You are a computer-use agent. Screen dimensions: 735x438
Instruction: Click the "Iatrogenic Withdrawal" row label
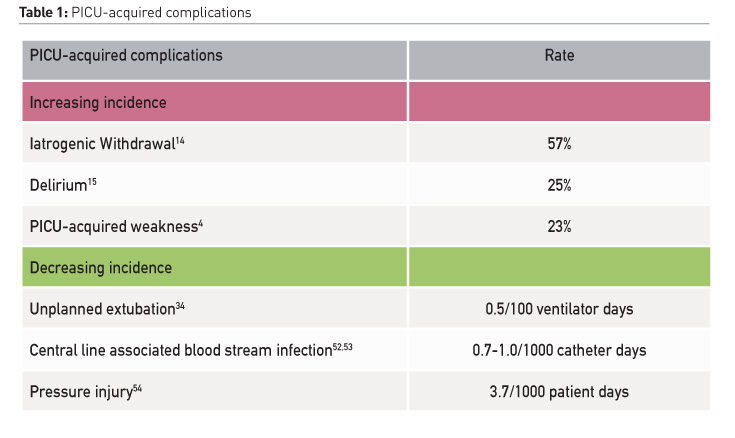(101, 143)
